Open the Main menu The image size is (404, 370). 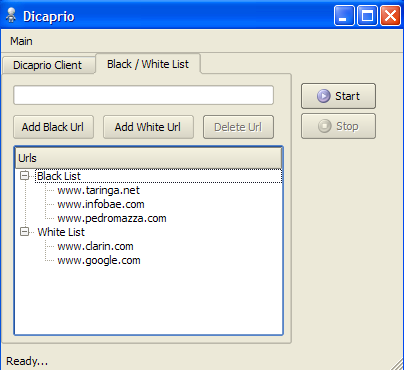[x=21, y=41]
